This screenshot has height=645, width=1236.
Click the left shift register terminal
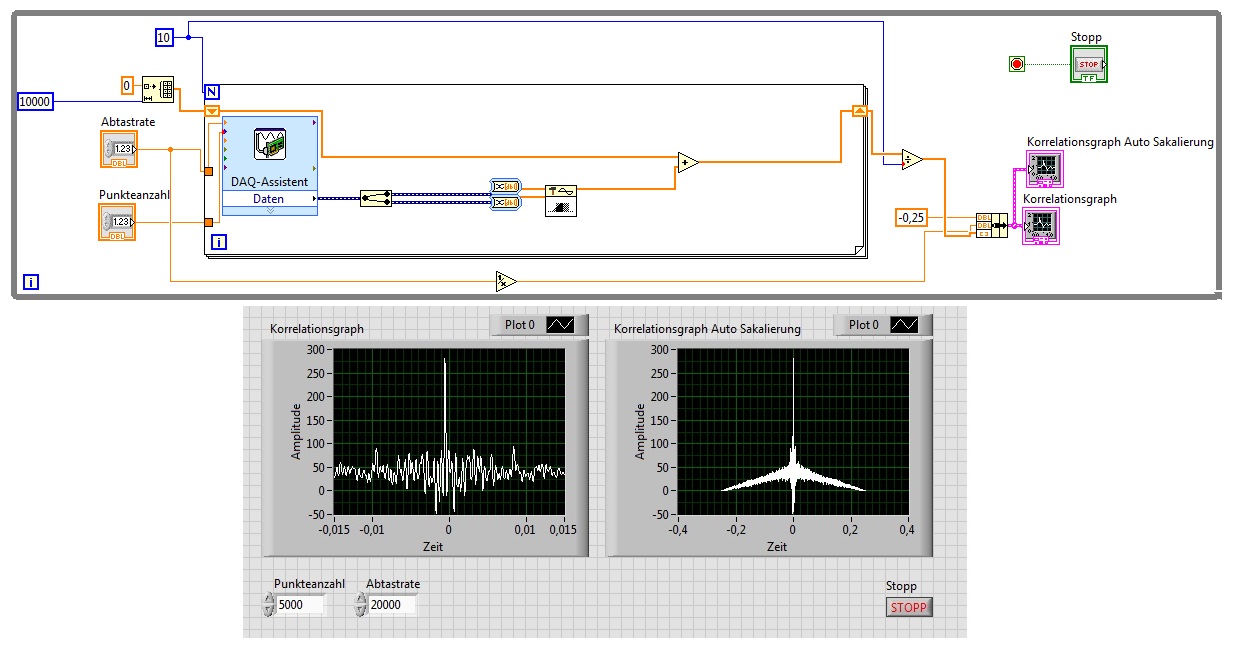[212, 111]
